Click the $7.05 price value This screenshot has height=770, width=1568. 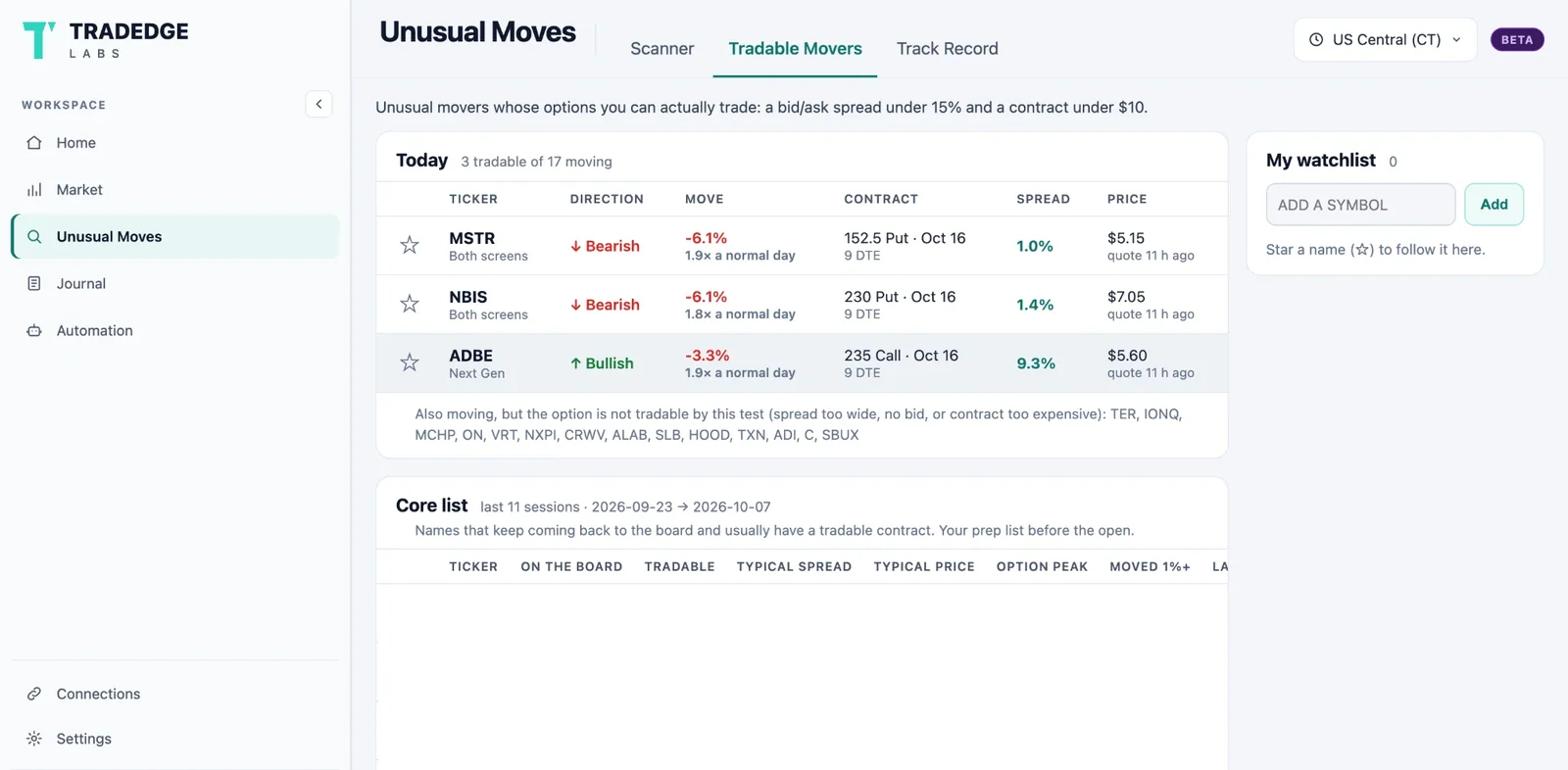[x=1126, y=297]
